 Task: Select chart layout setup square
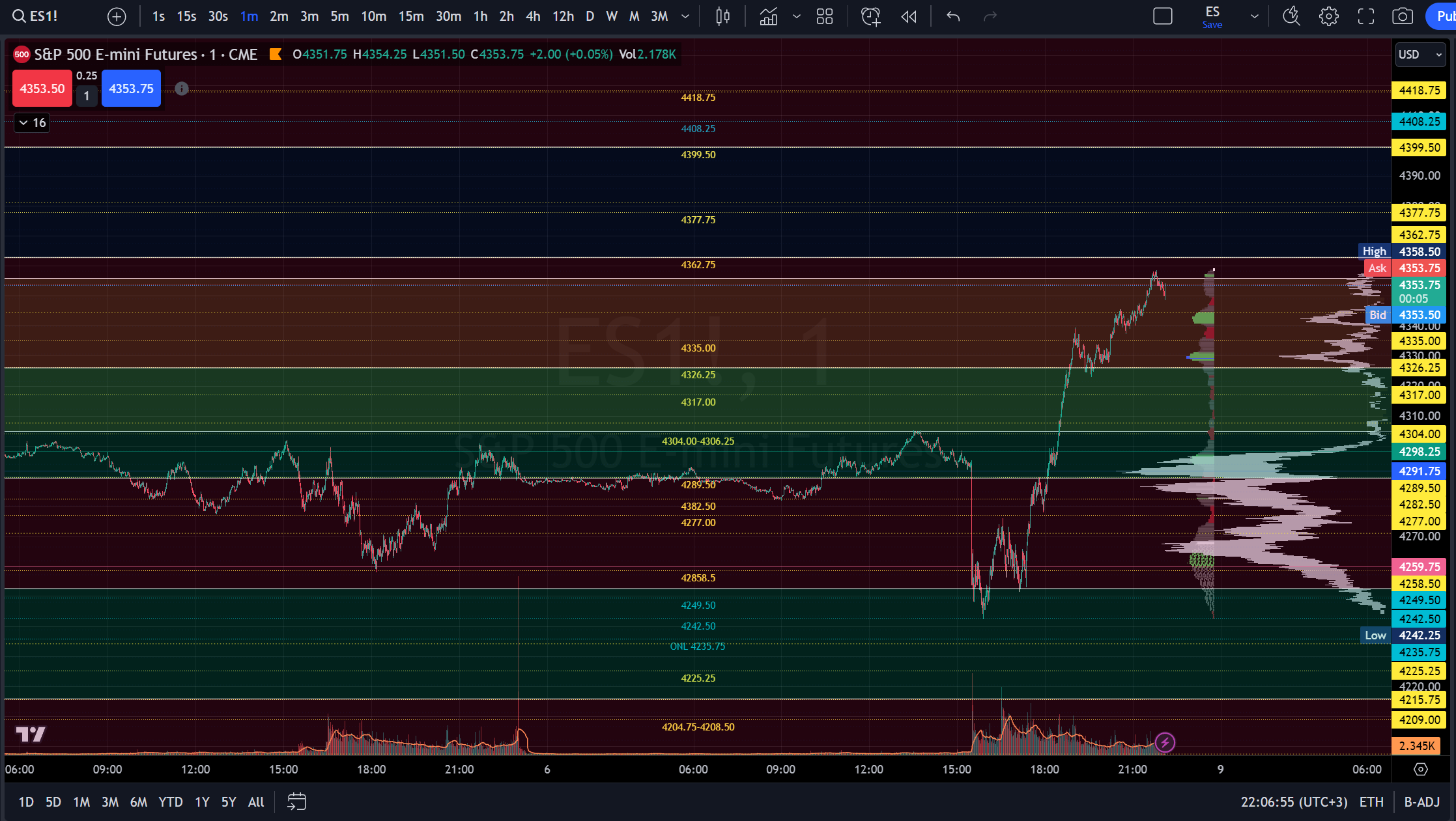click(x=1163, y=16)
